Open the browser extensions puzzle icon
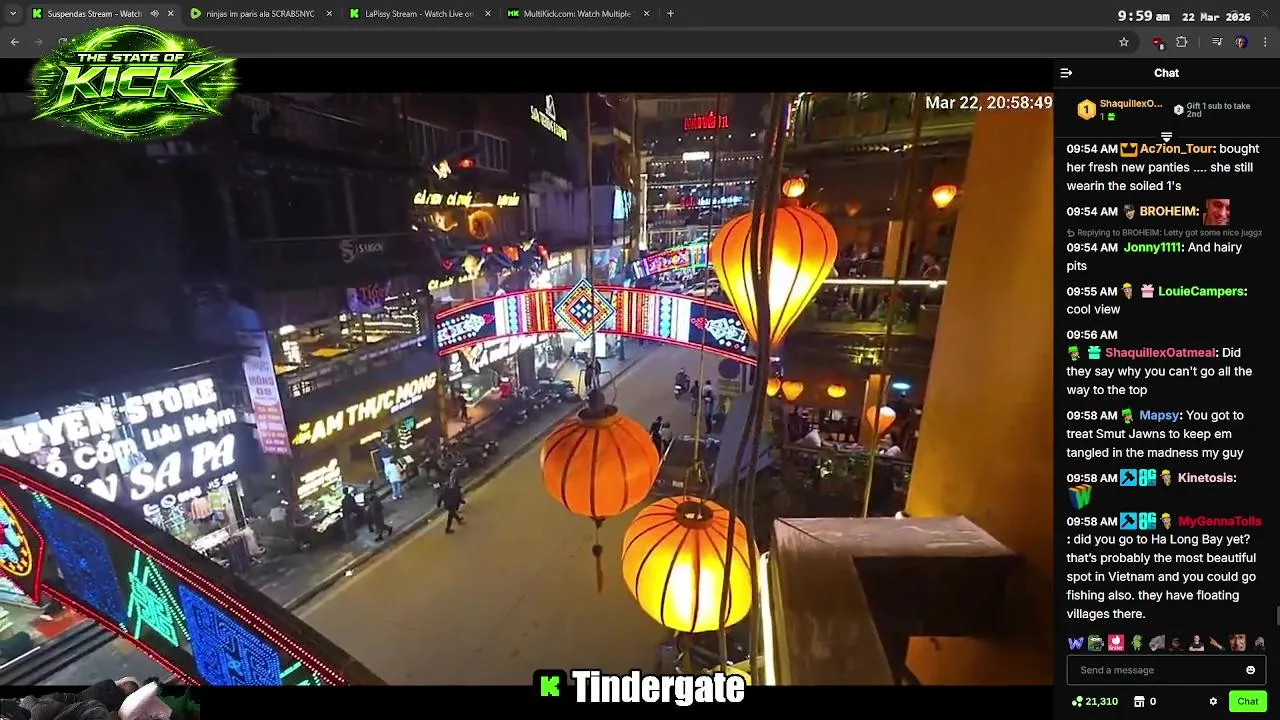The height and width of the screenshot is (720, 1280). tap(1181, 42)
